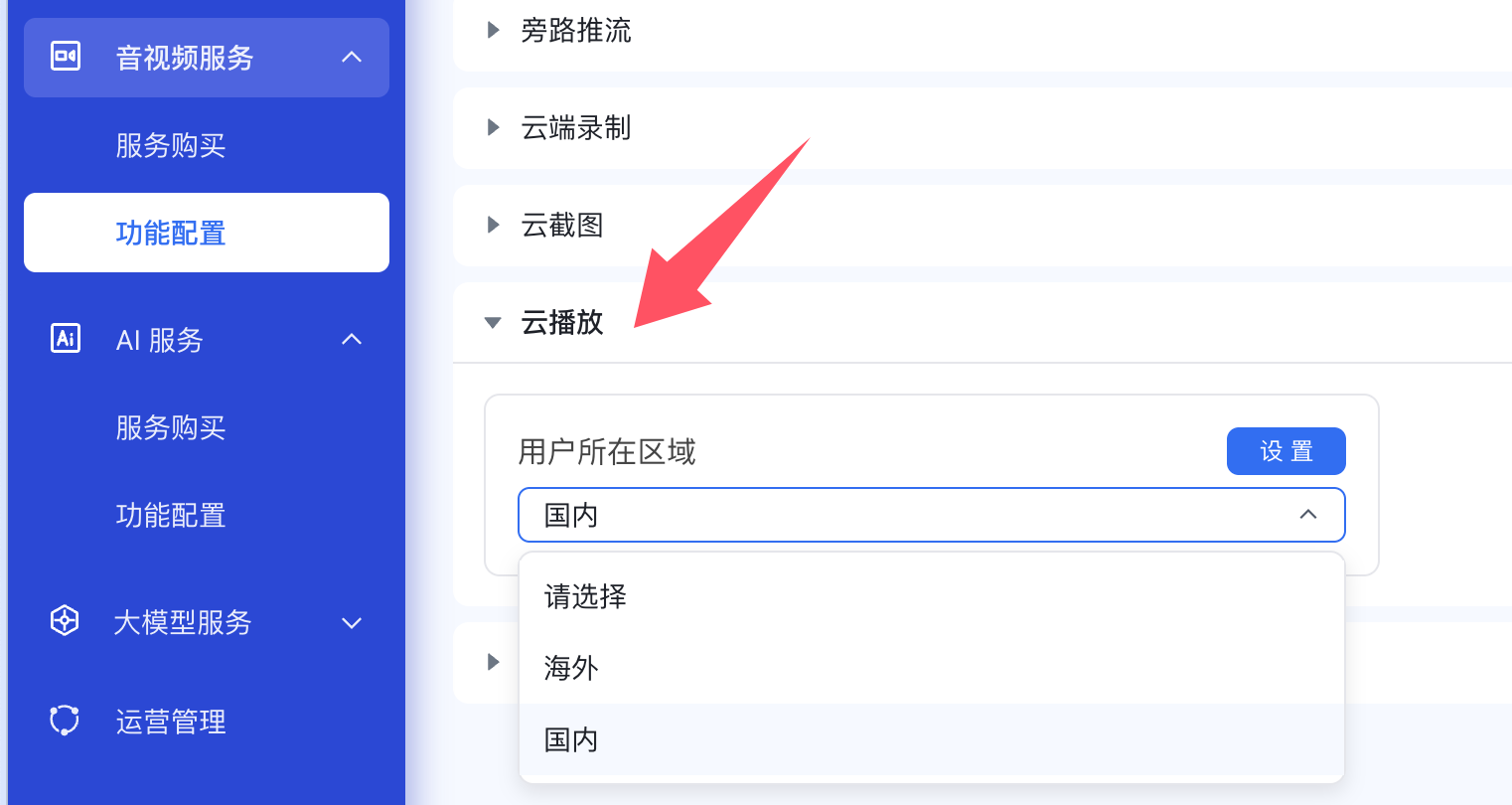
Task: Open 功能配置 under AI 服务
Action: (x=171, y=516)
